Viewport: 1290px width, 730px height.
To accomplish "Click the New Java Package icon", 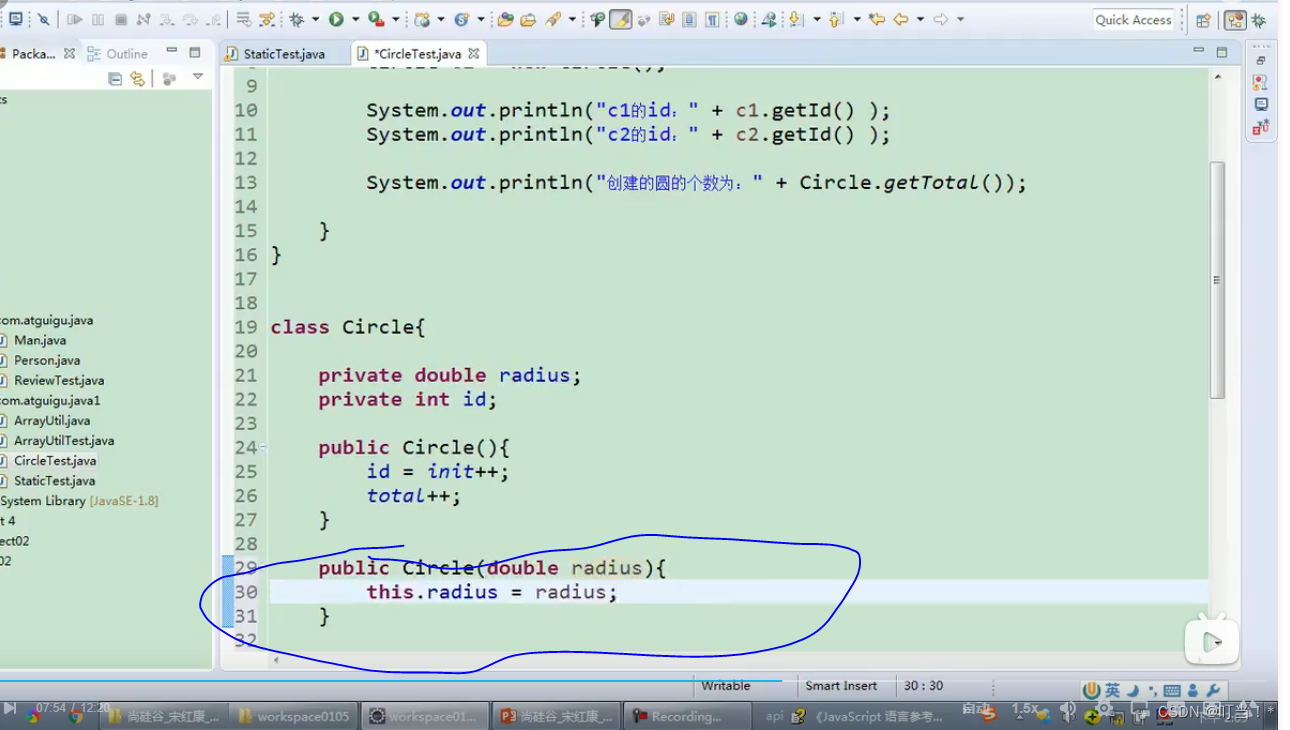I will point(423,19).
